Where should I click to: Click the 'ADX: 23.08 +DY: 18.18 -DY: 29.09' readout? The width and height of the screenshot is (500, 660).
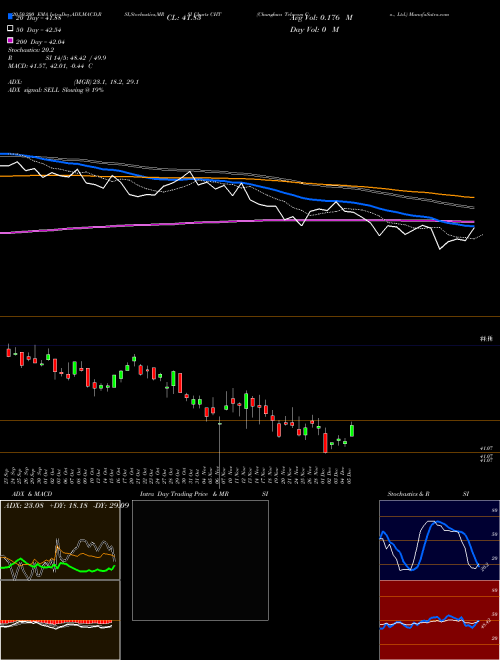coord(66,505)
